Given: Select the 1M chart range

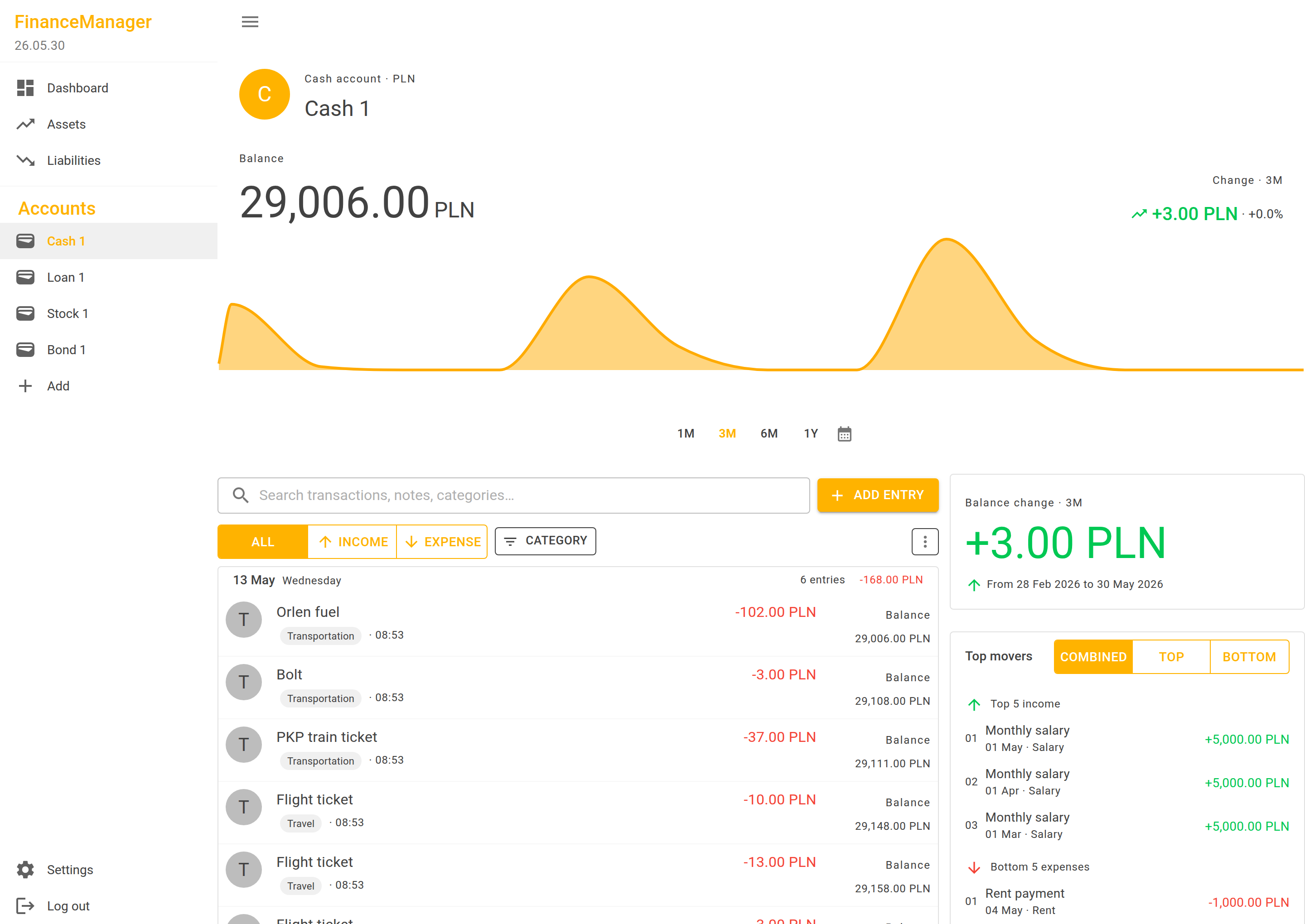Looking at the screenshot, I should (x=686, y=433).
